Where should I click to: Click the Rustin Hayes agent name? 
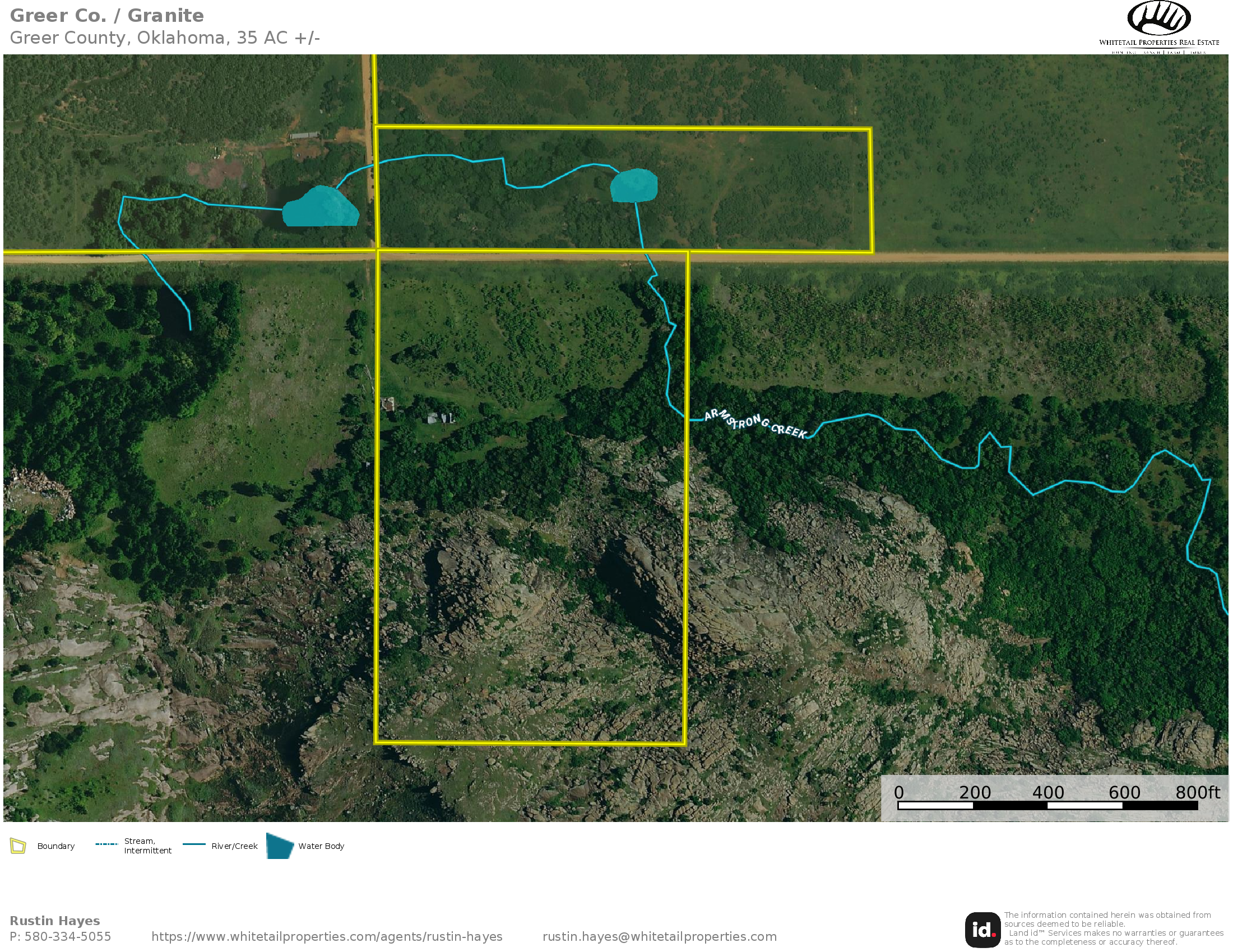[x=55, y=921]
